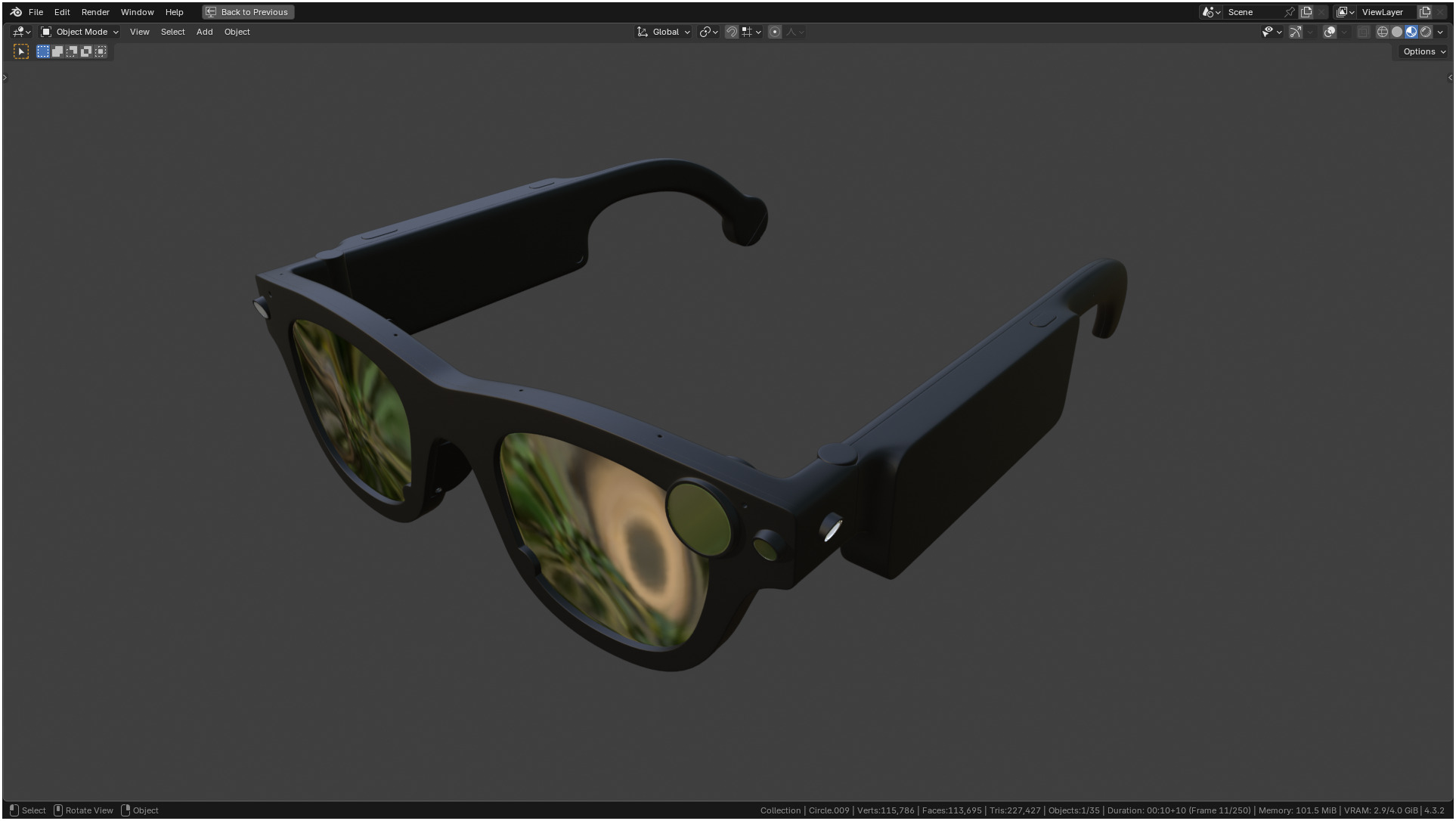Open the Blender logo application menu

[x=16, y=12]
